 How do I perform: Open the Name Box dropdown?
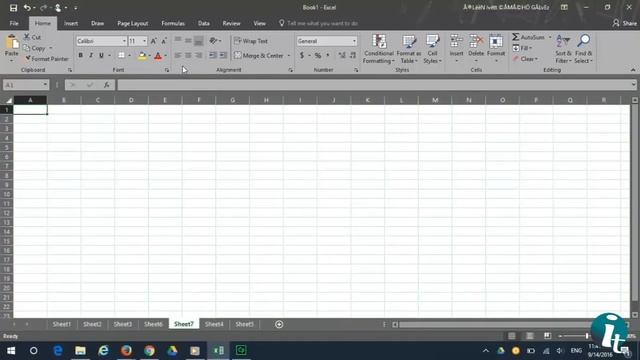point(45,85)
